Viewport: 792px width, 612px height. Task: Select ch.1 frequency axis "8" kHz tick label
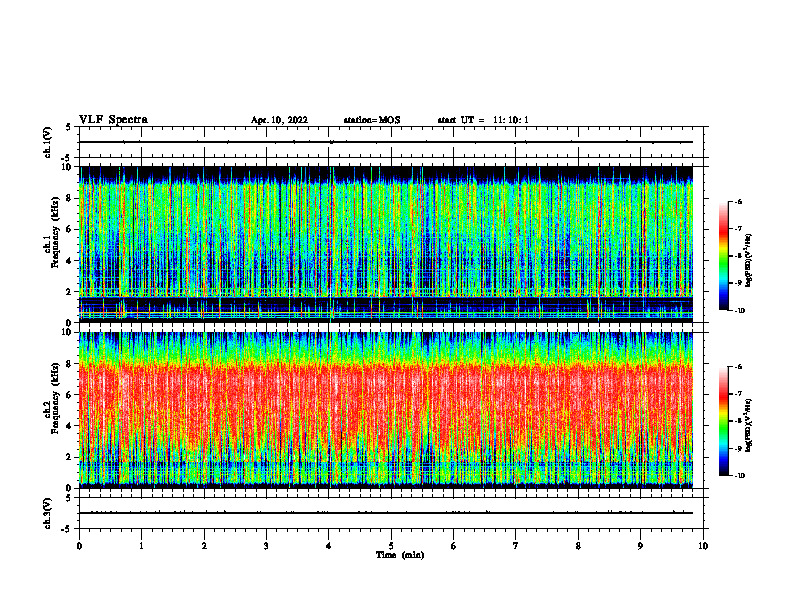[69, 198]
